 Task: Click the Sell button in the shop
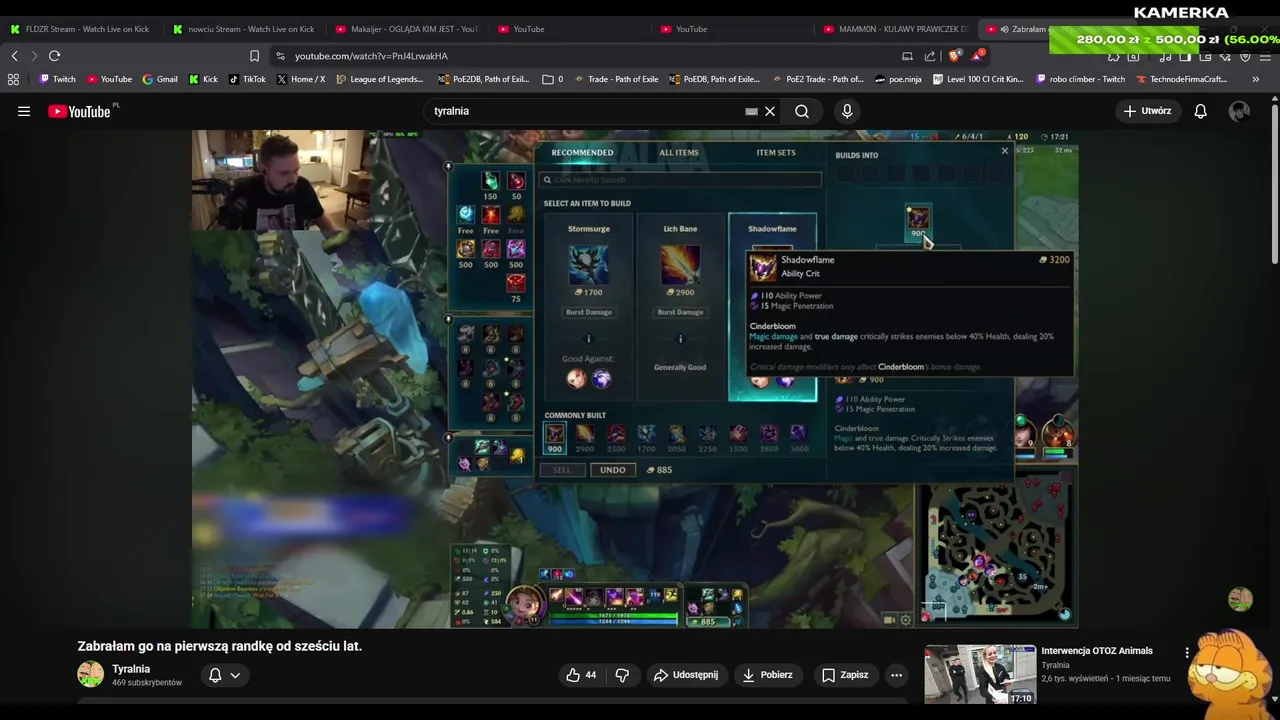coord(562,470)
